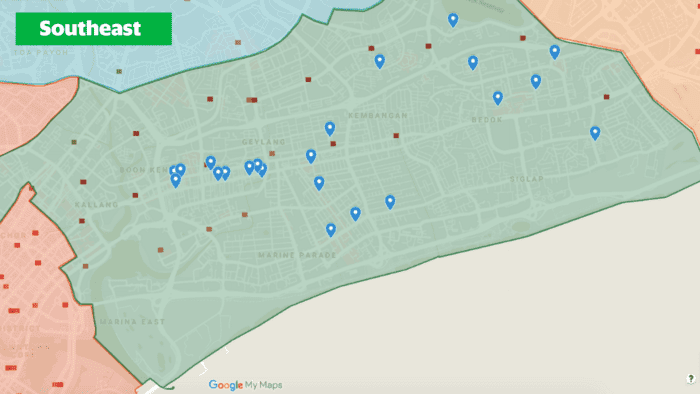The image size is (700, 394).
Task: Click the green Southeast region banner
Action: click(x=94, y=29)
